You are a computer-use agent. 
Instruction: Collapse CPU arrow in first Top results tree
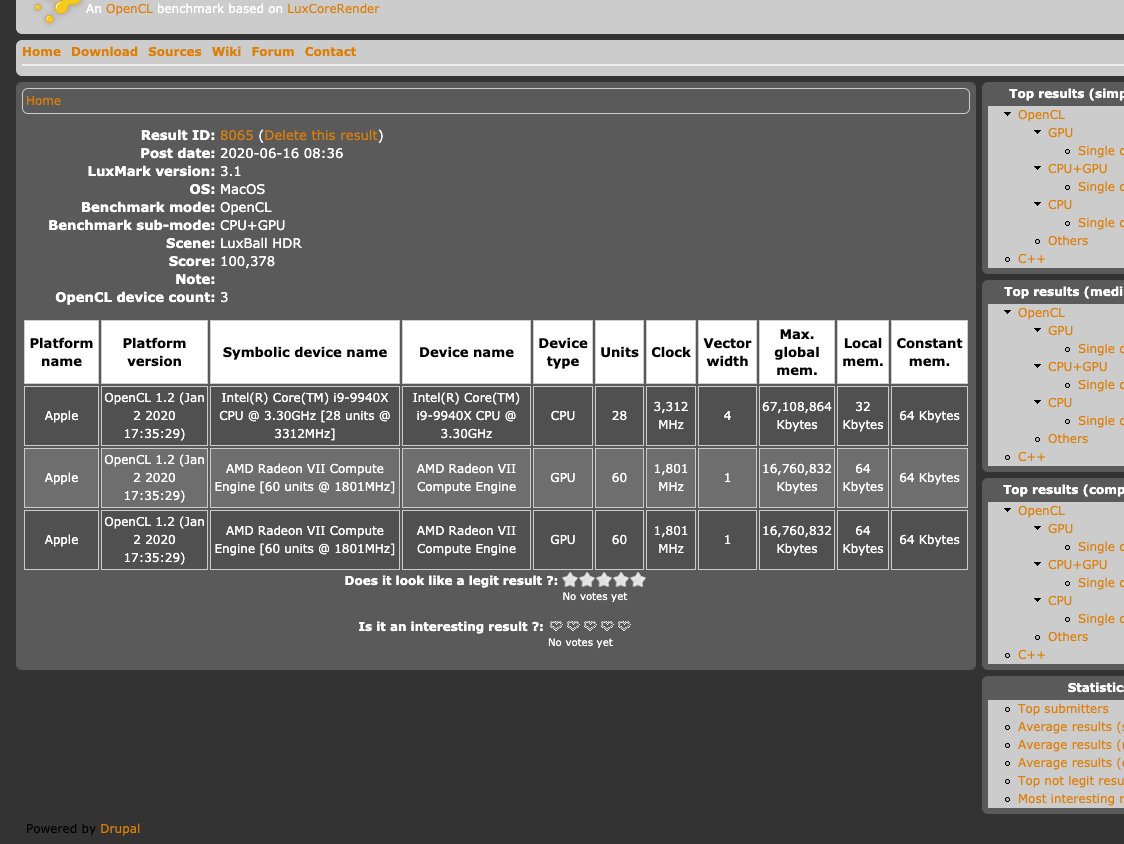1037,204
